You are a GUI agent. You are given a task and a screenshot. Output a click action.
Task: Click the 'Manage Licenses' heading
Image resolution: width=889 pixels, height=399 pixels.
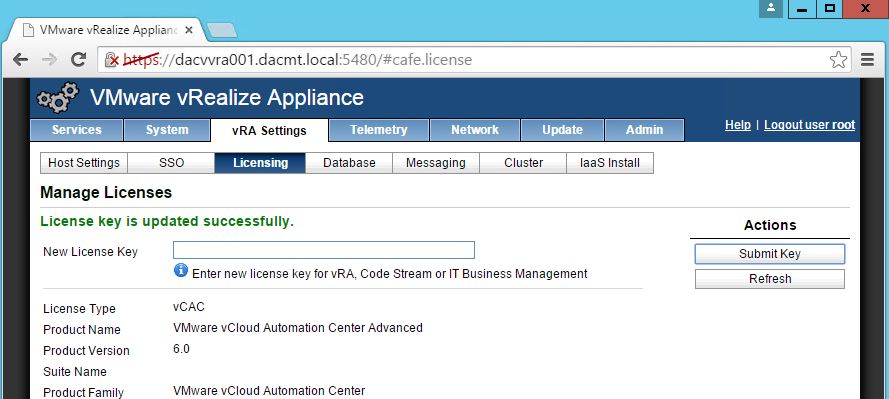(106, 193)
